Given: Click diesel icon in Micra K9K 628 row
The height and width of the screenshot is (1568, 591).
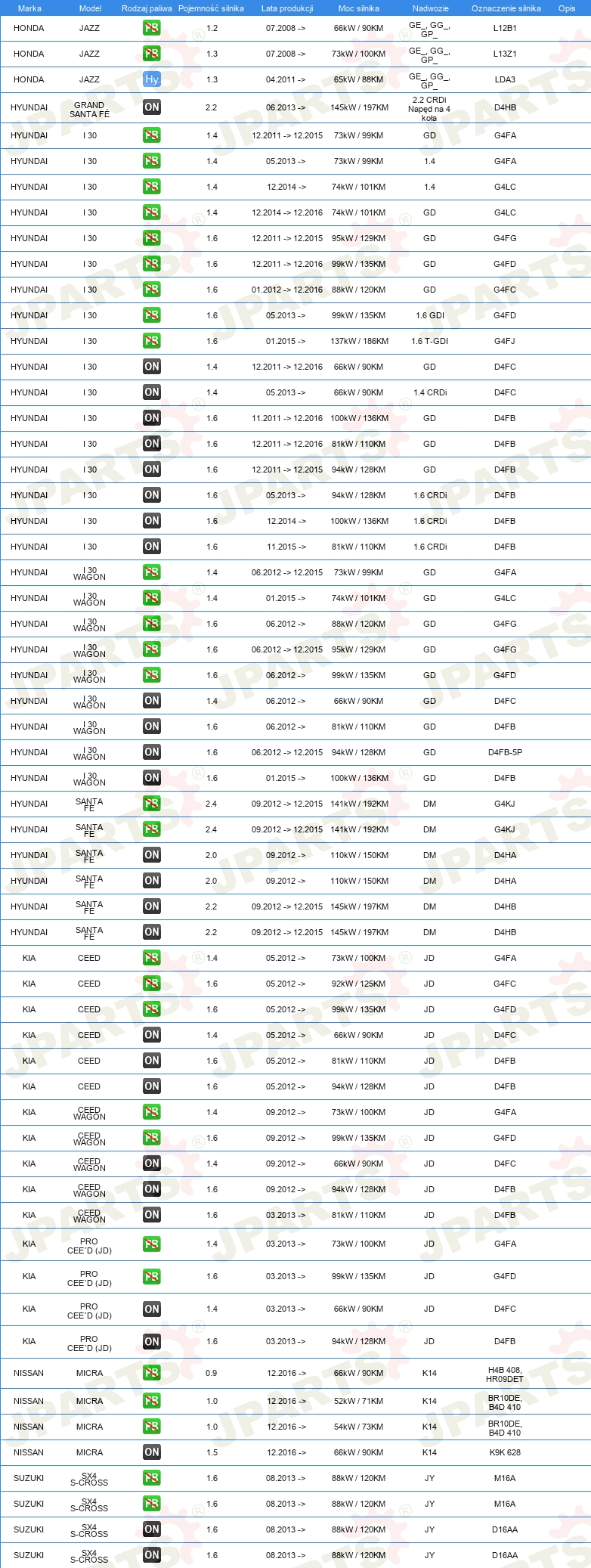Looking at the screenshot, I should coord(152,1452).
